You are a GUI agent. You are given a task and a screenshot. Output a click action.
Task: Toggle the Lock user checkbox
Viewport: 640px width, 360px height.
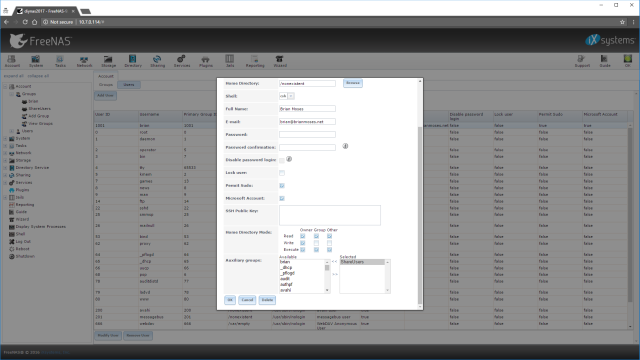point(282,173)
